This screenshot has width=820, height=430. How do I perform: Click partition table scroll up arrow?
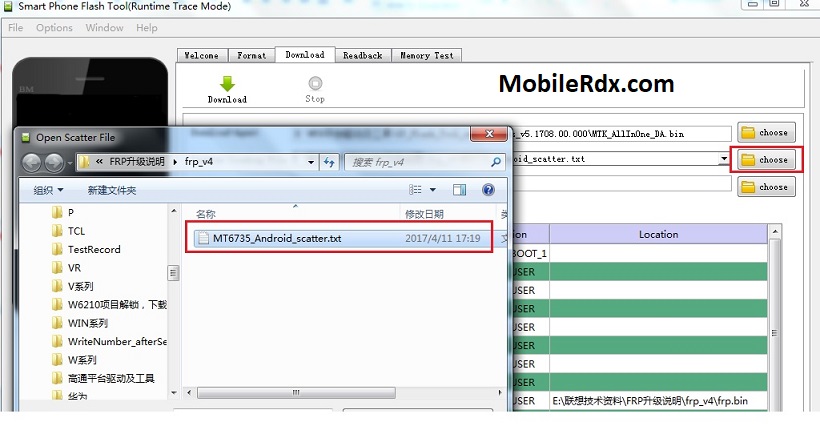[775, 231]
